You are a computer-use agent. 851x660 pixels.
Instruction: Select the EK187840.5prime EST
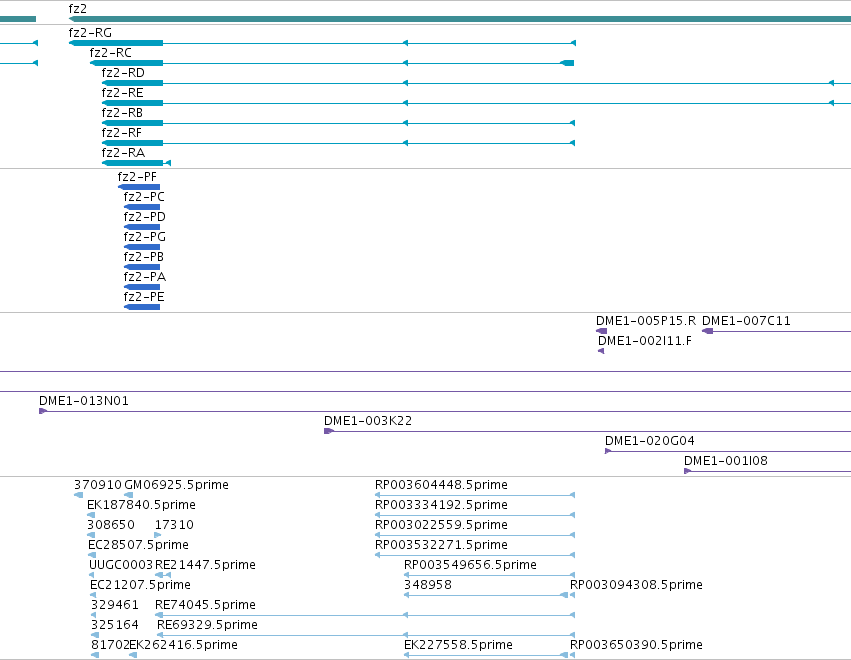pos(91,515)
